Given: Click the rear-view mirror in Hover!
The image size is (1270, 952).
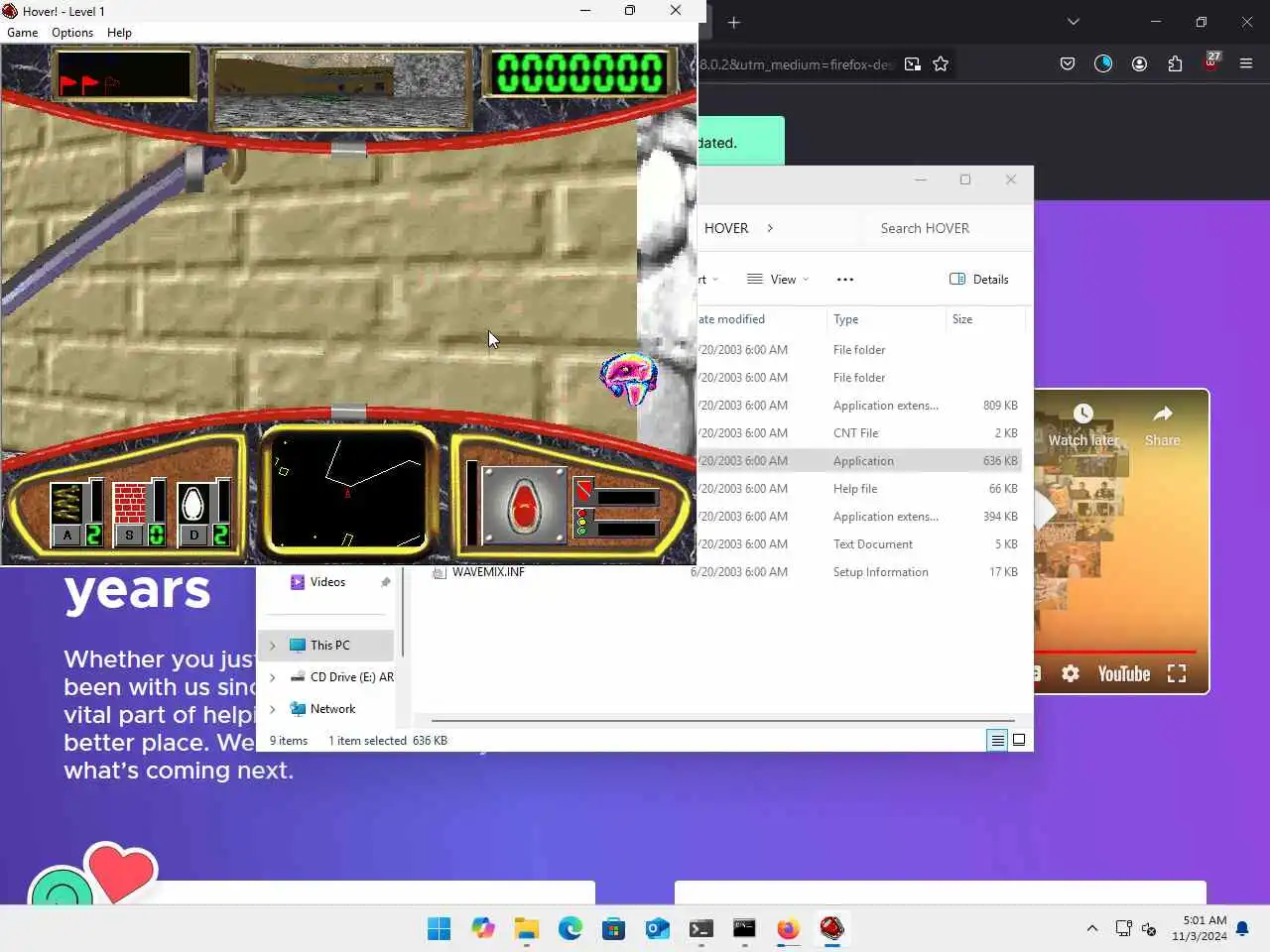Looking at the screenshot, I should [x=342, y=91].
